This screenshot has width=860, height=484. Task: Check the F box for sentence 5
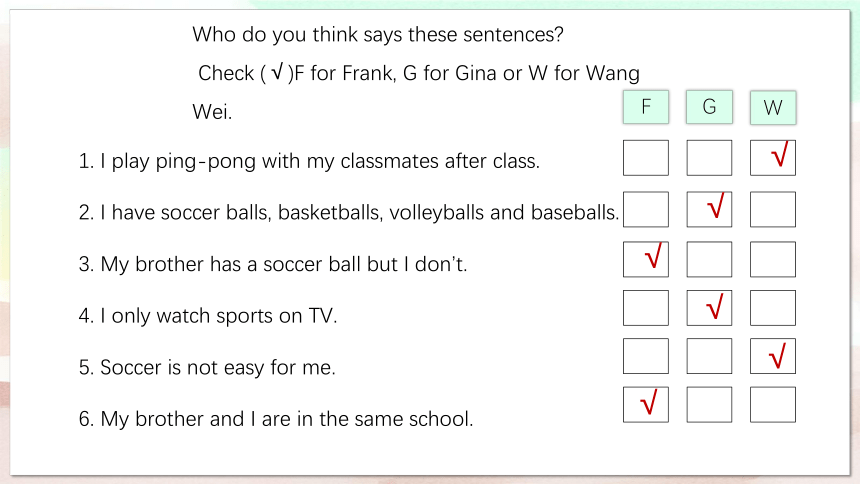point(646,356)
